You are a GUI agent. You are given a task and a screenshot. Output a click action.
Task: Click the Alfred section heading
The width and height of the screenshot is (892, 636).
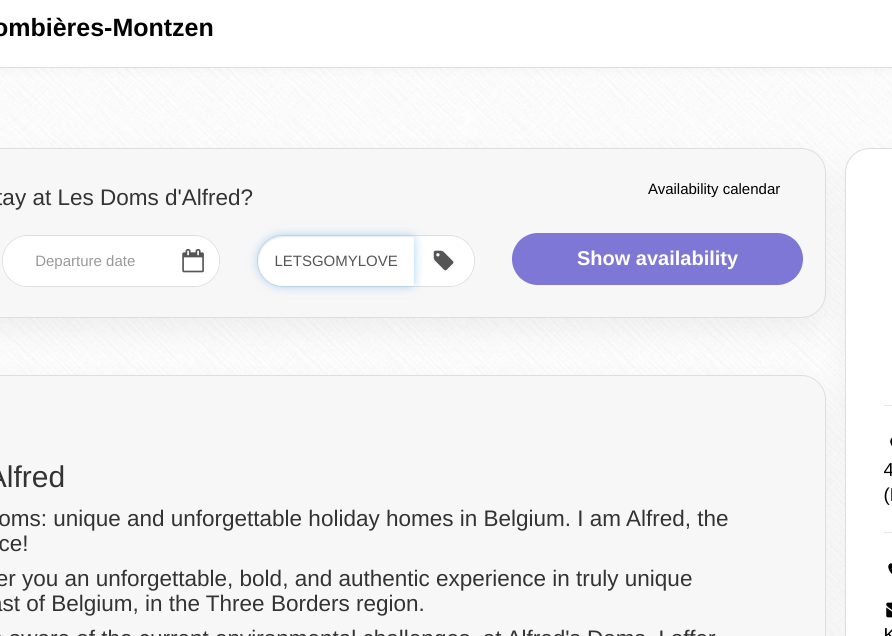(x=32, y=477)
